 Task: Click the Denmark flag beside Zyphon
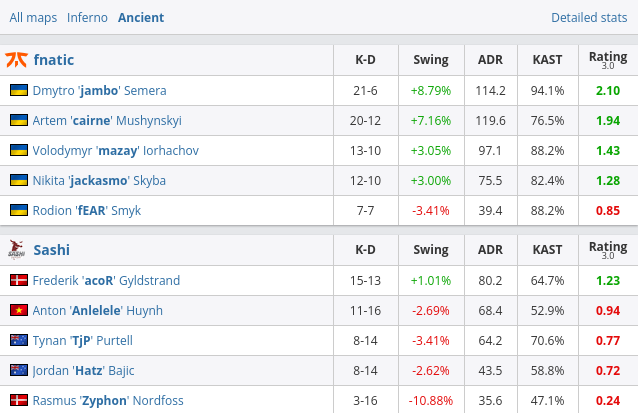[19, 400]
